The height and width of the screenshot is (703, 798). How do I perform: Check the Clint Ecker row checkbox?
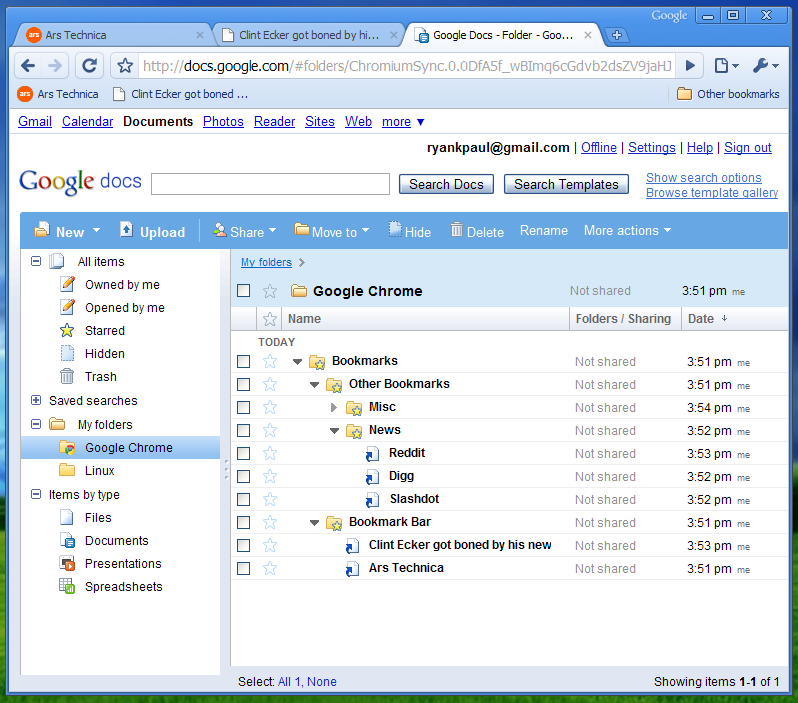tap(244, 545)
